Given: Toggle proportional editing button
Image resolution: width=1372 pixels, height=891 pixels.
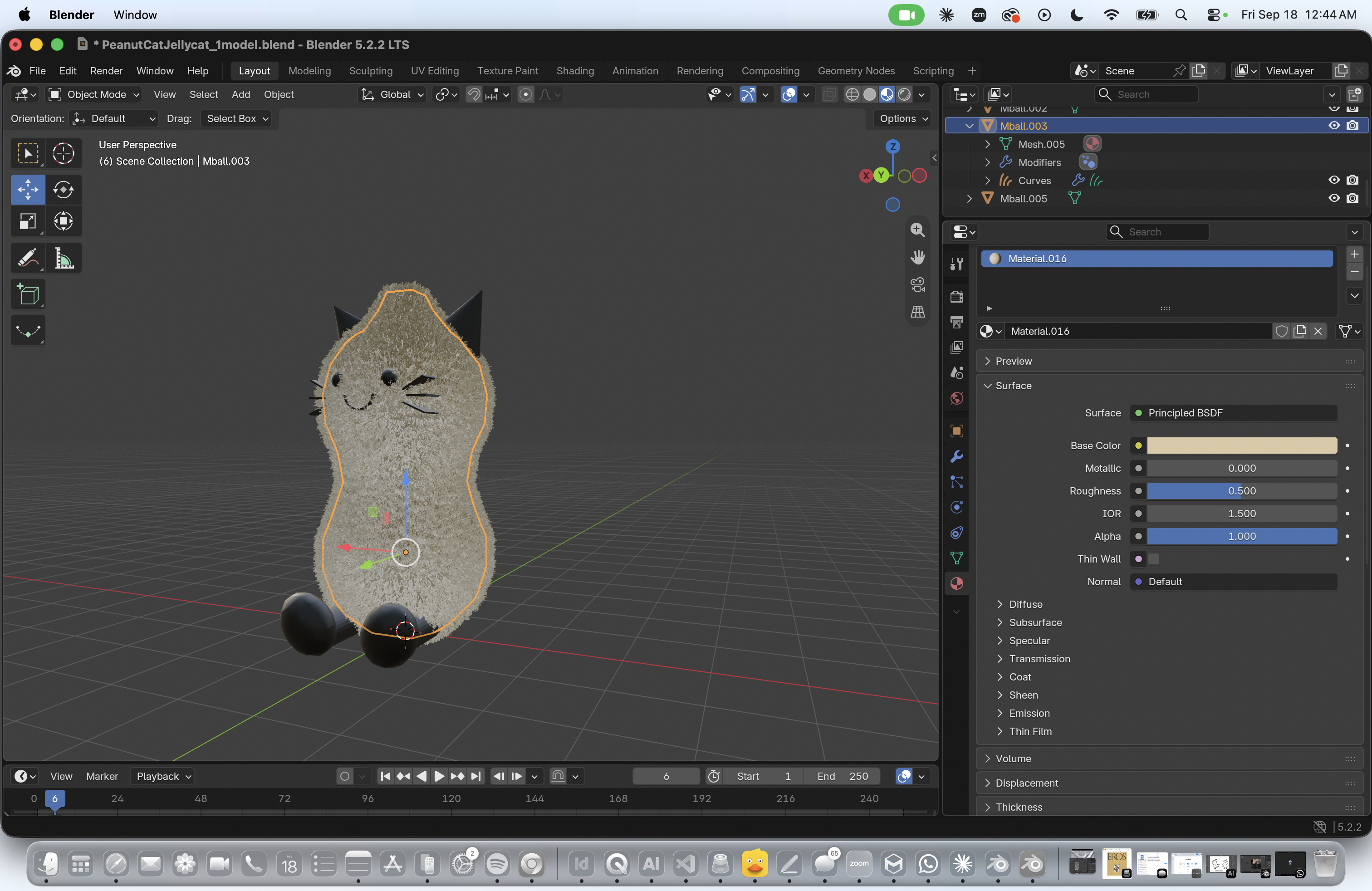Looking at the screenshot, I should point(525,94).
